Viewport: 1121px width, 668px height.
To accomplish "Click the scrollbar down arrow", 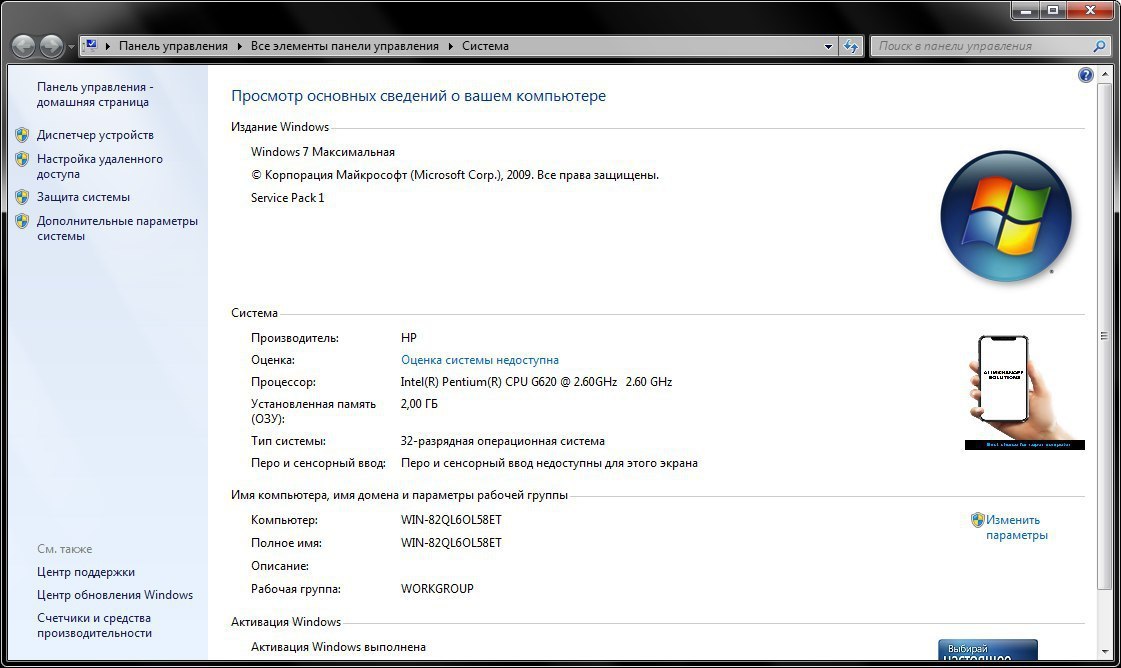I will click(1105, 652).
